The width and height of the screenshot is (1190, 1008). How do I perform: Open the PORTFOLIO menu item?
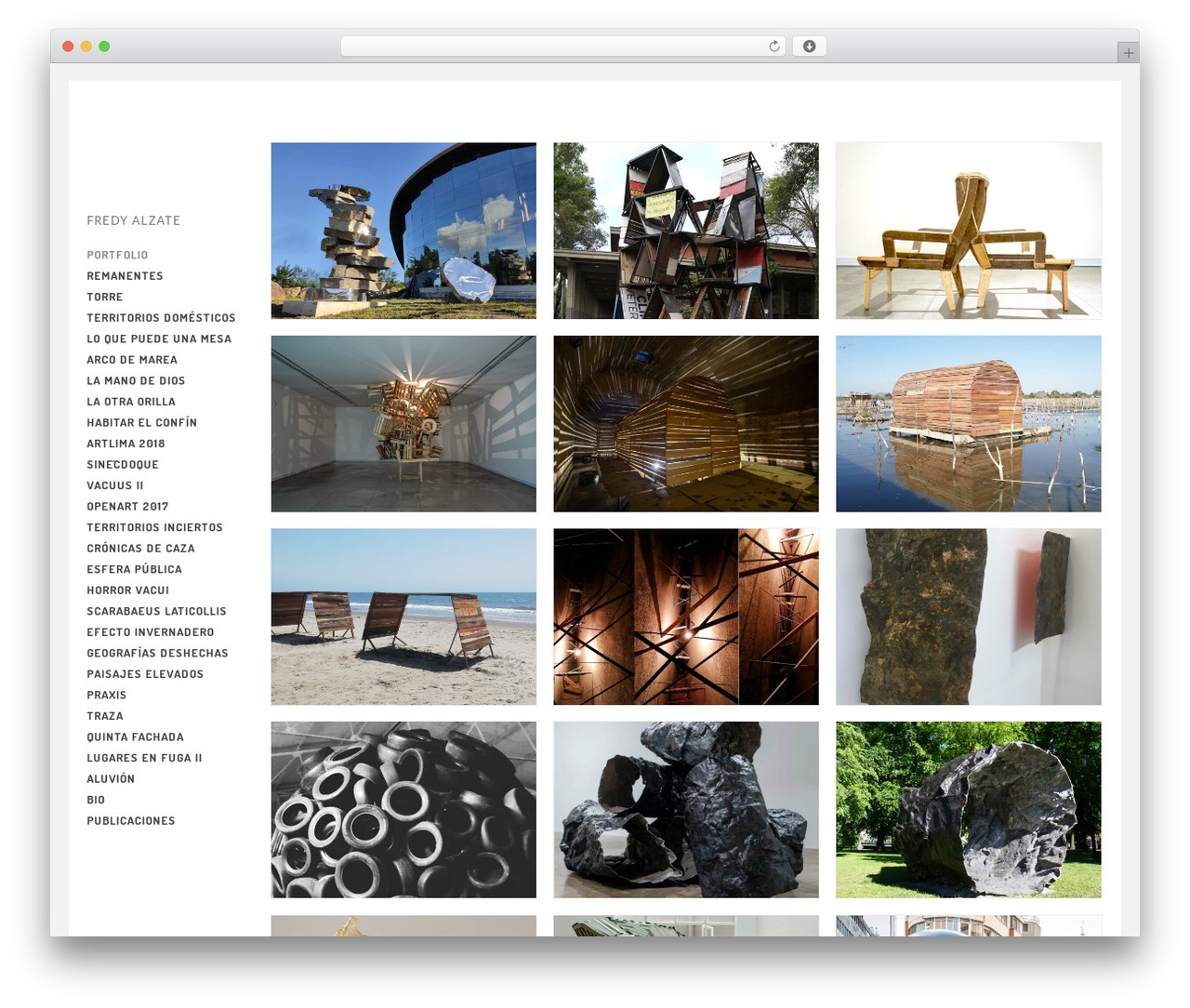tap(117, 255)
